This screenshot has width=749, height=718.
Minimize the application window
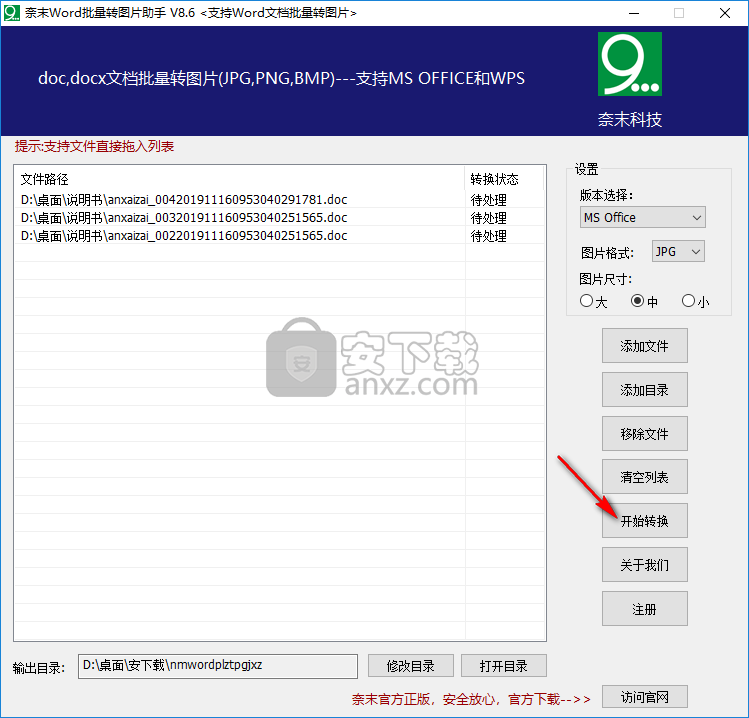[x=634, y=13]
